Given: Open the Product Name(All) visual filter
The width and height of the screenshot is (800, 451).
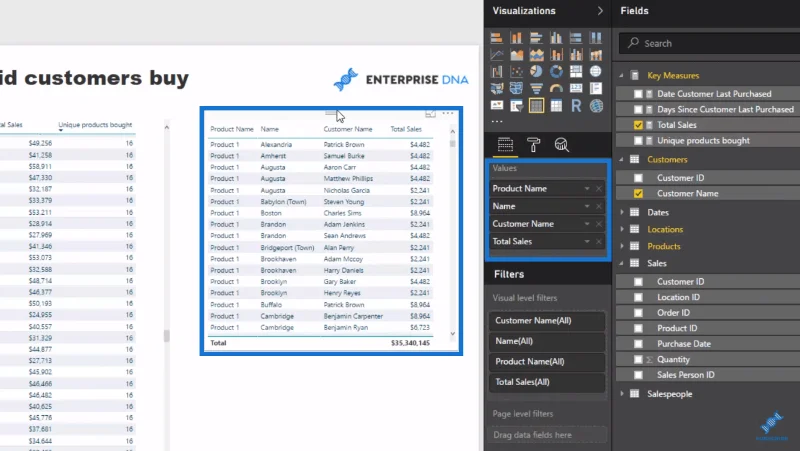Looking at the screenshot, I should pos(547,362).
